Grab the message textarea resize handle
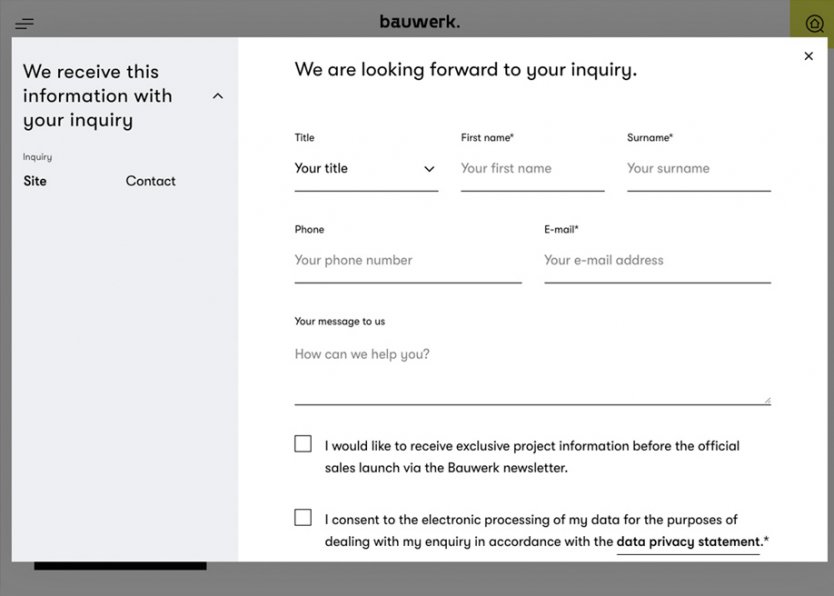 tap(766, 400)
